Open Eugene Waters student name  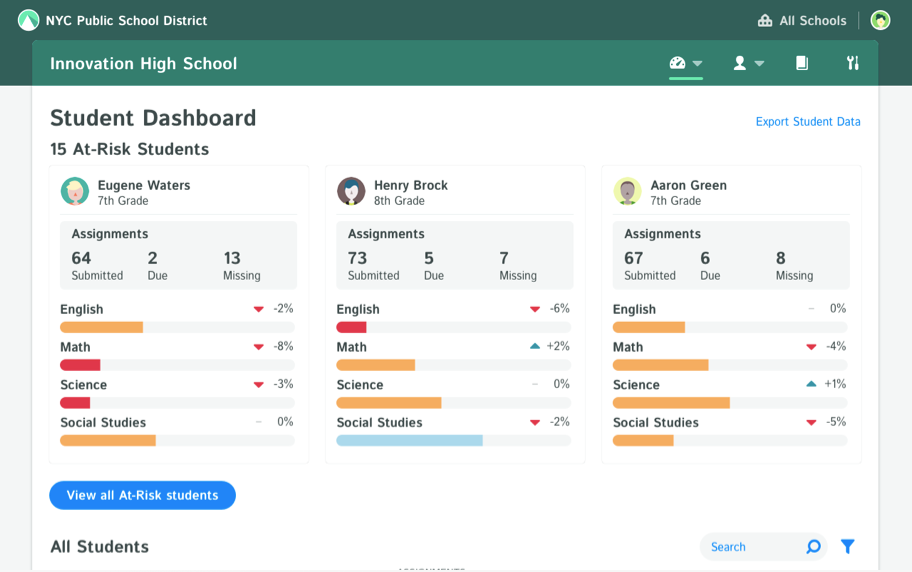point(144,185)
